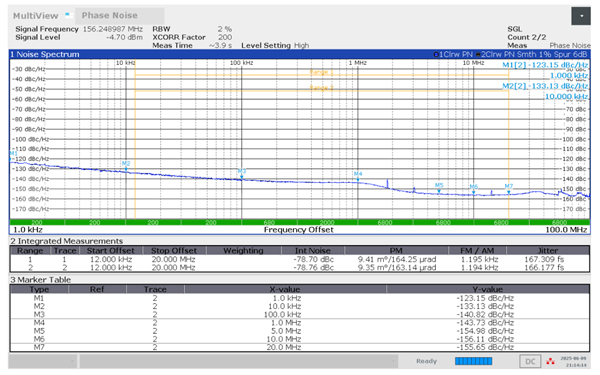Click the Int Noise column header
Viewport: 600px width, 375px height.
313,251
